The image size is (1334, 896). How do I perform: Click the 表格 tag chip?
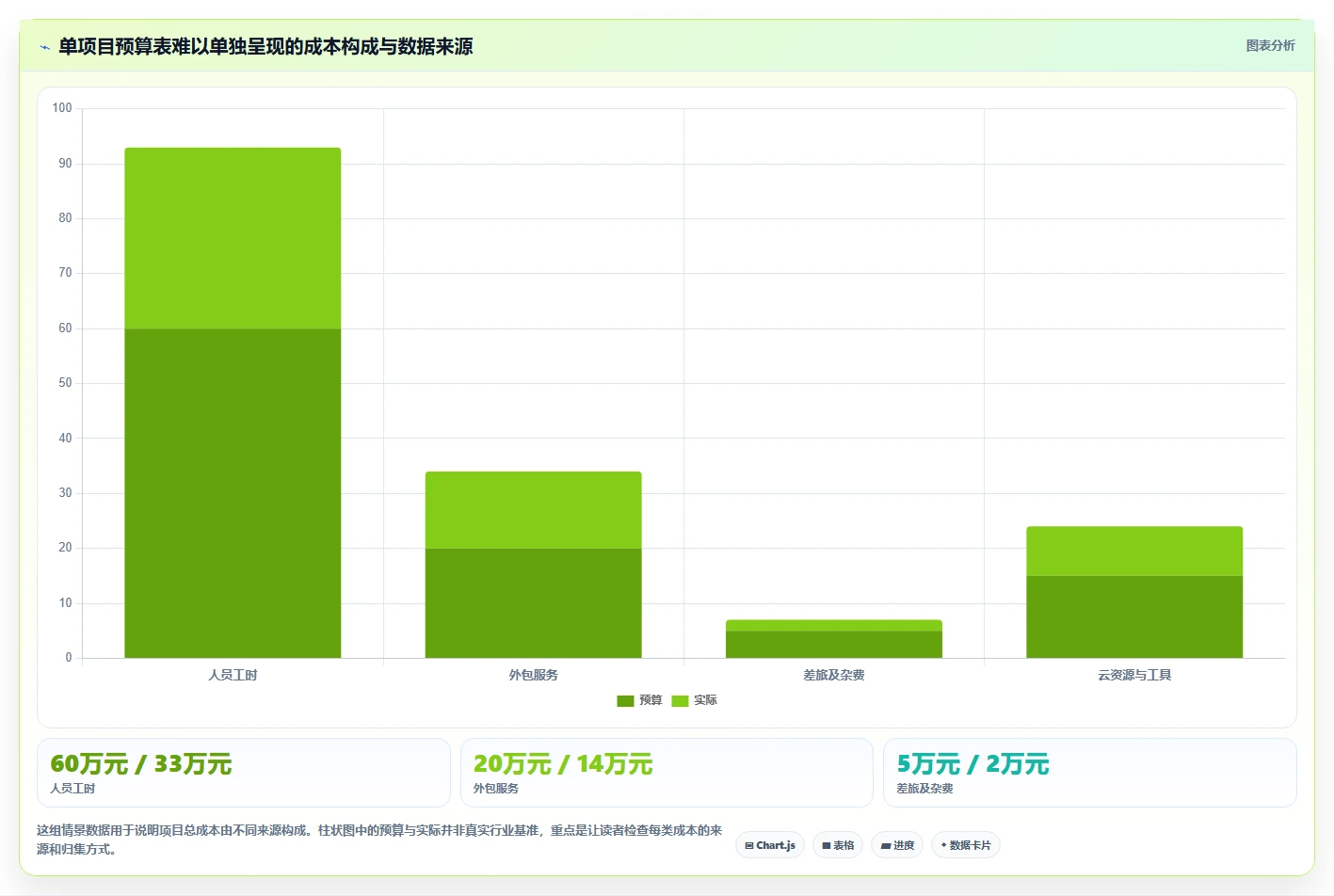click(838, 845)
